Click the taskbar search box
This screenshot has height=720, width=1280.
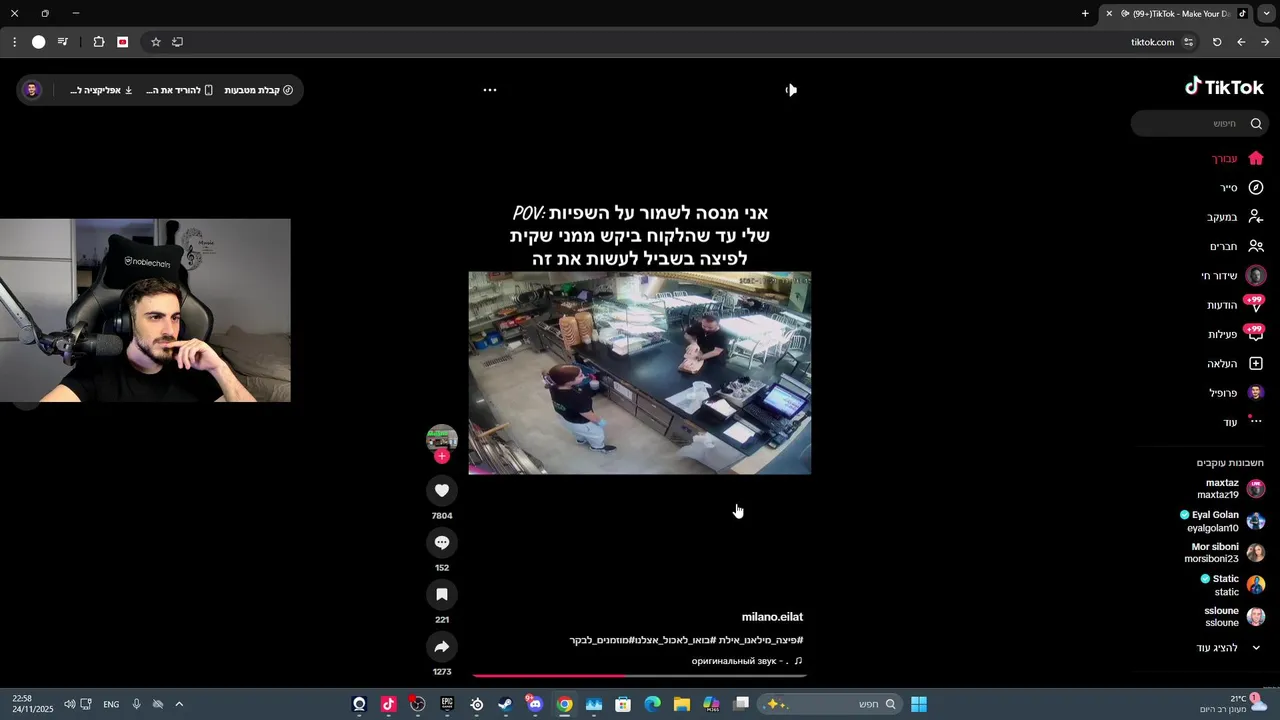click(x=830, y=704)
